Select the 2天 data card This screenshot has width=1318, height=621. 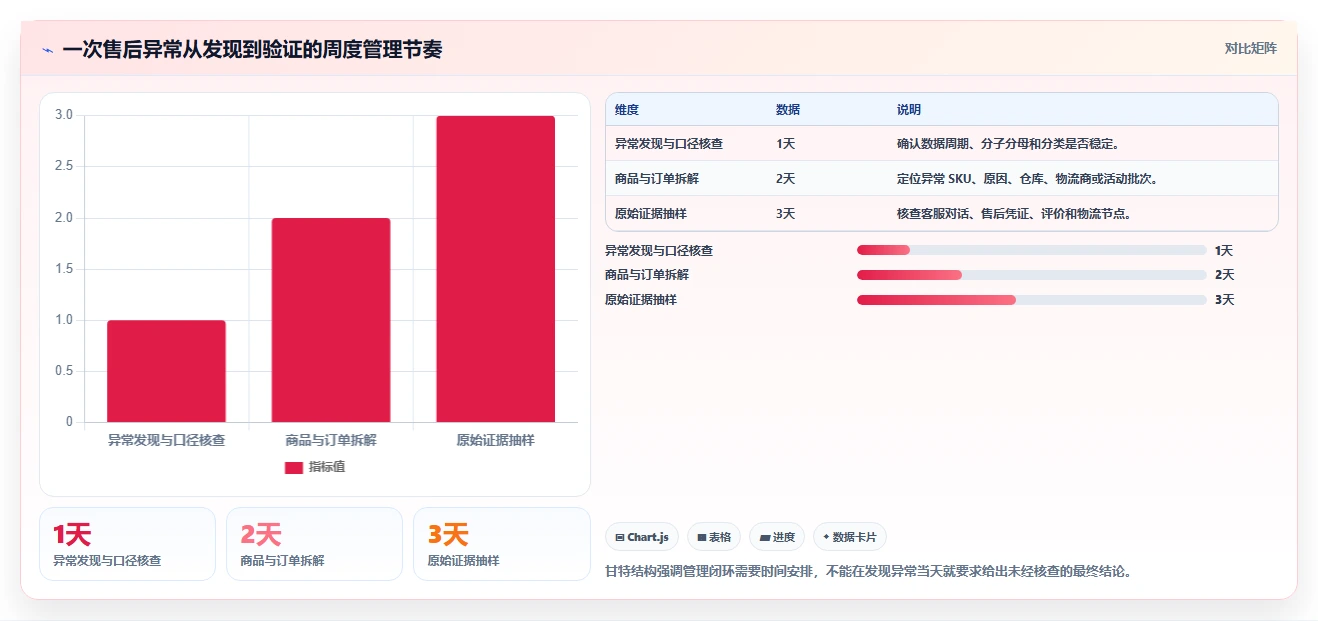pyautogui.click(x=314, y=544)
